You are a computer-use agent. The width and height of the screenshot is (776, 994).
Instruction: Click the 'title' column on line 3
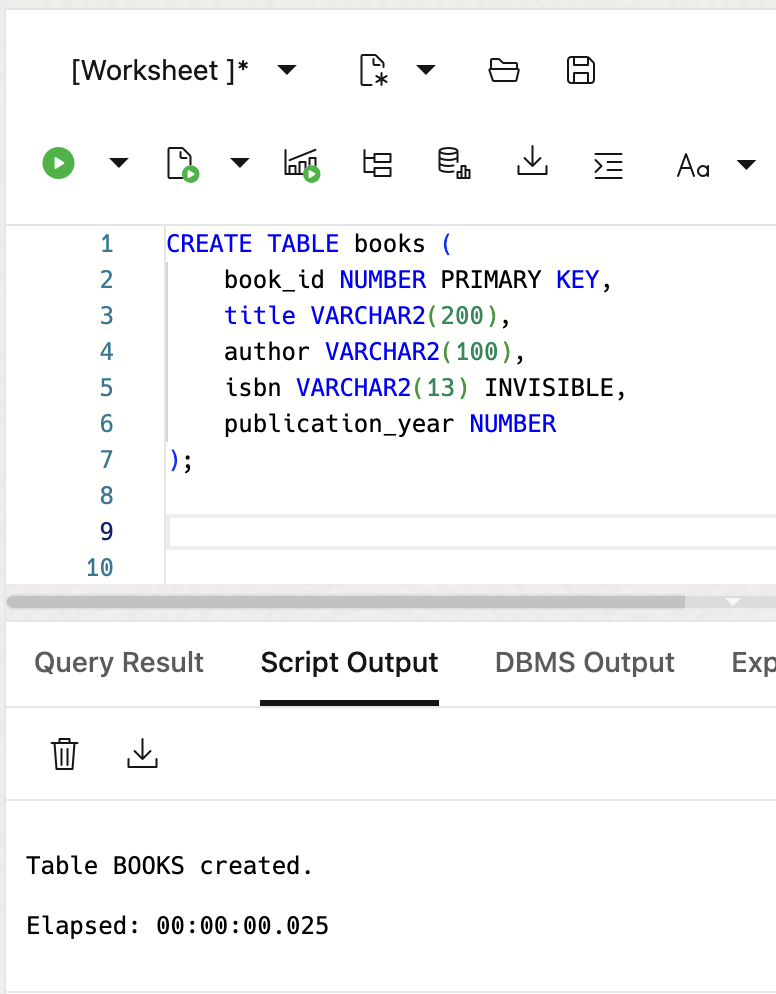260,316
